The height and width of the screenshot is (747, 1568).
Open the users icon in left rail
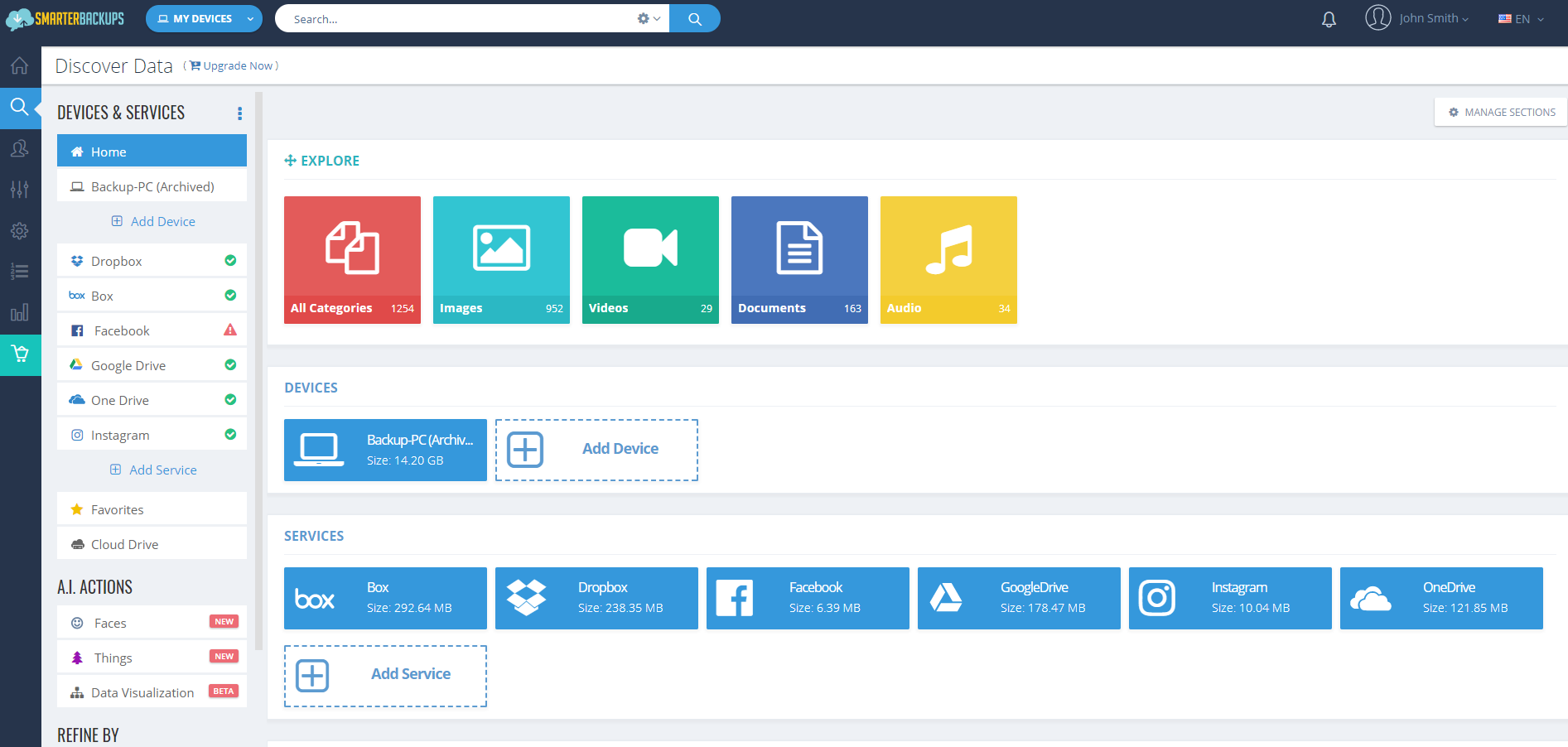(20, 148)
